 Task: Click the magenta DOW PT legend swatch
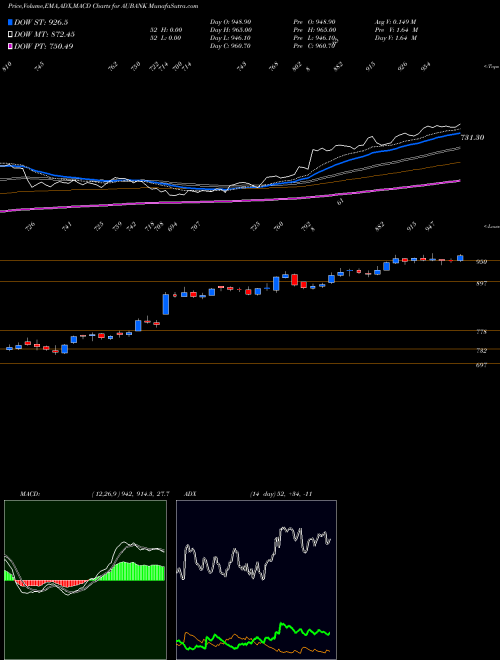click(x=10, y=46)
